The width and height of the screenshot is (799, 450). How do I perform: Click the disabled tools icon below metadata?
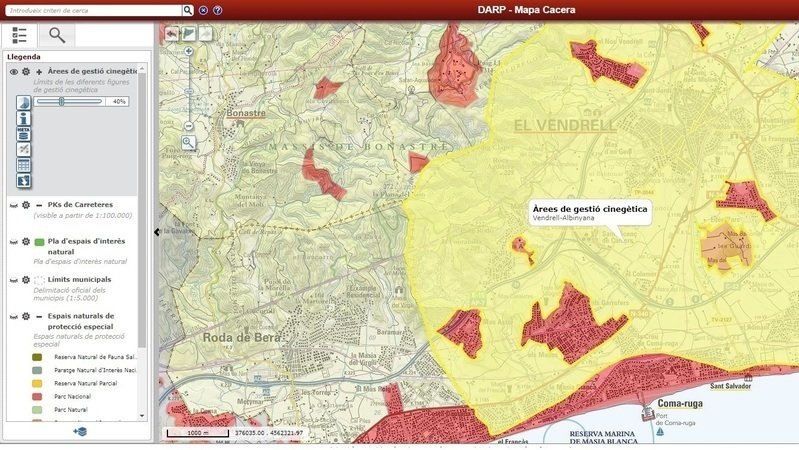(x=23, y=149)
